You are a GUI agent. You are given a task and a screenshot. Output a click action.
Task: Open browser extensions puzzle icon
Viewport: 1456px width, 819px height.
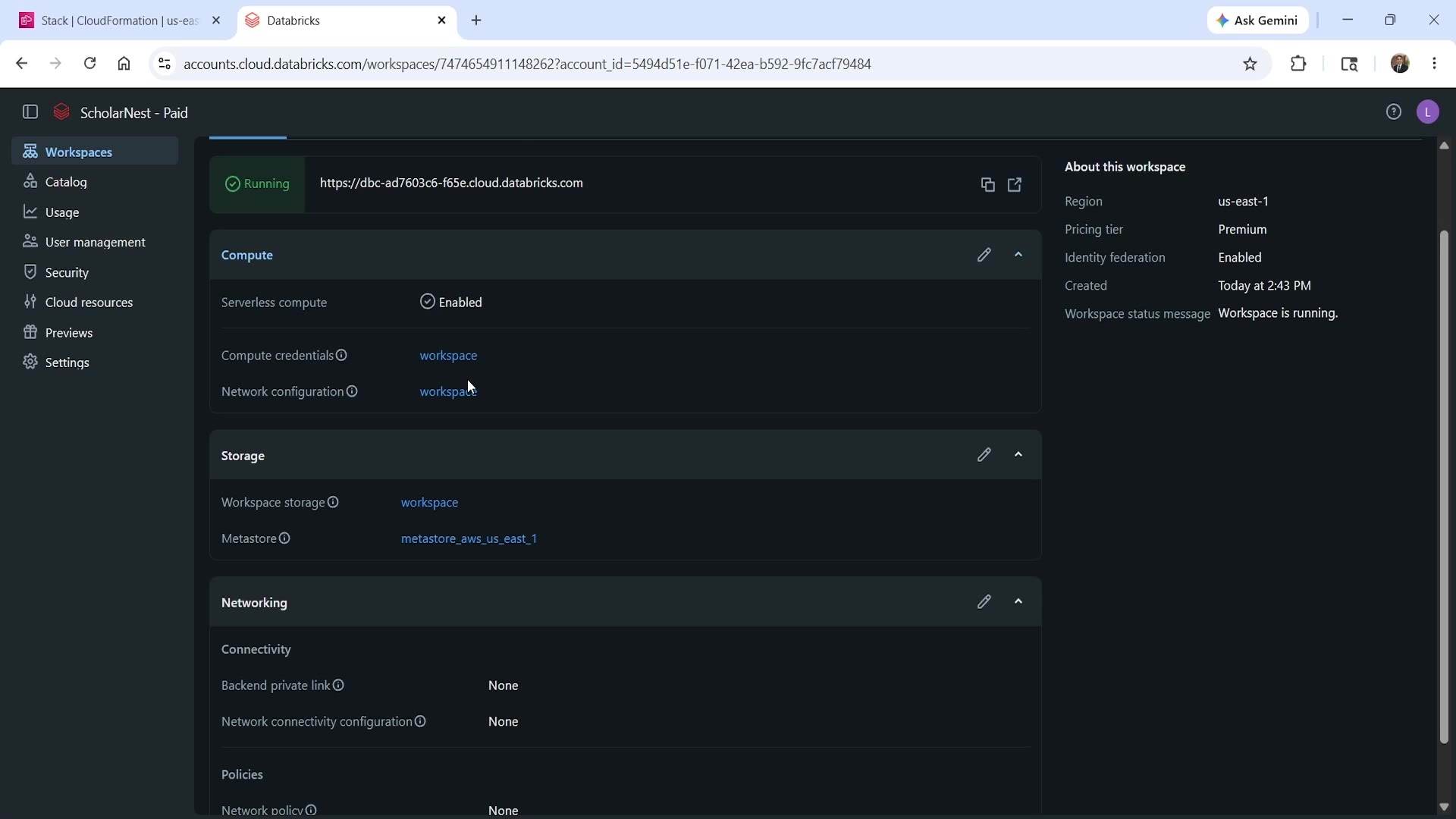1299,64
